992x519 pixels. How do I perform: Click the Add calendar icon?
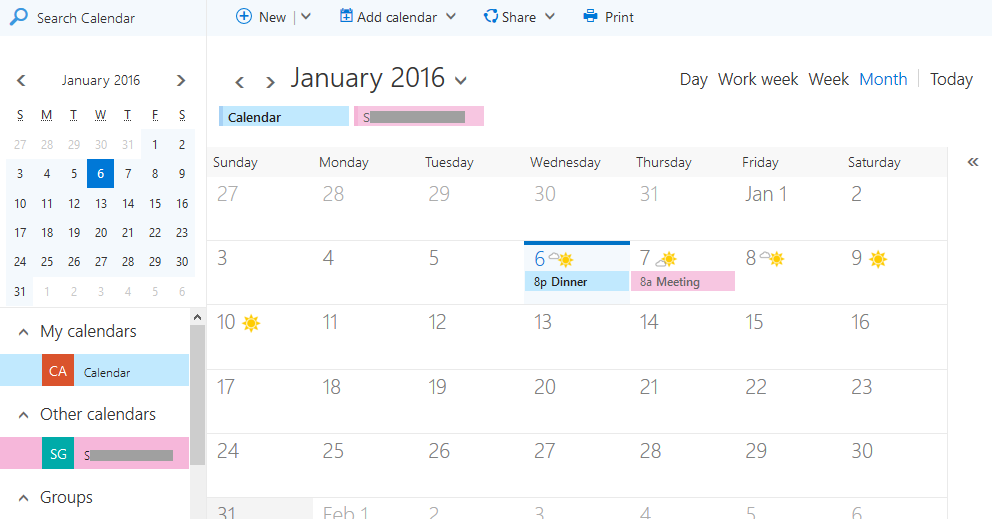[346, 16]
